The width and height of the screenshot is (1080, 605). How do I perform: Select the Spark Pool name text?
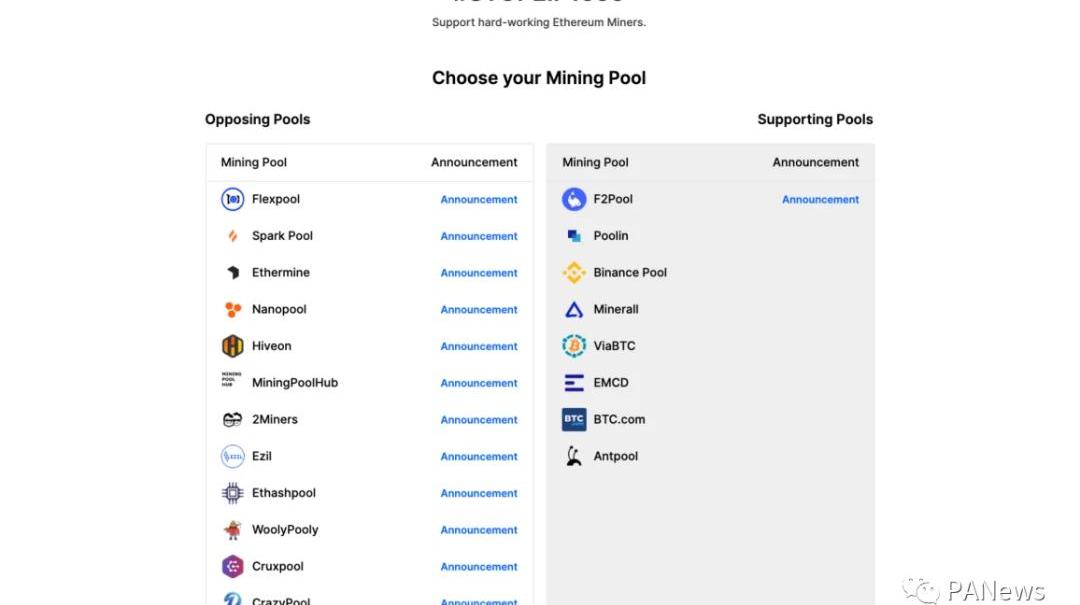[x=282, y=236]
